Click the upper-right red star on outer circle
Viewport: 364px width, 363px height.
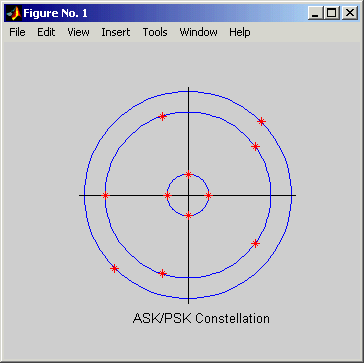(x=262, y=121)
